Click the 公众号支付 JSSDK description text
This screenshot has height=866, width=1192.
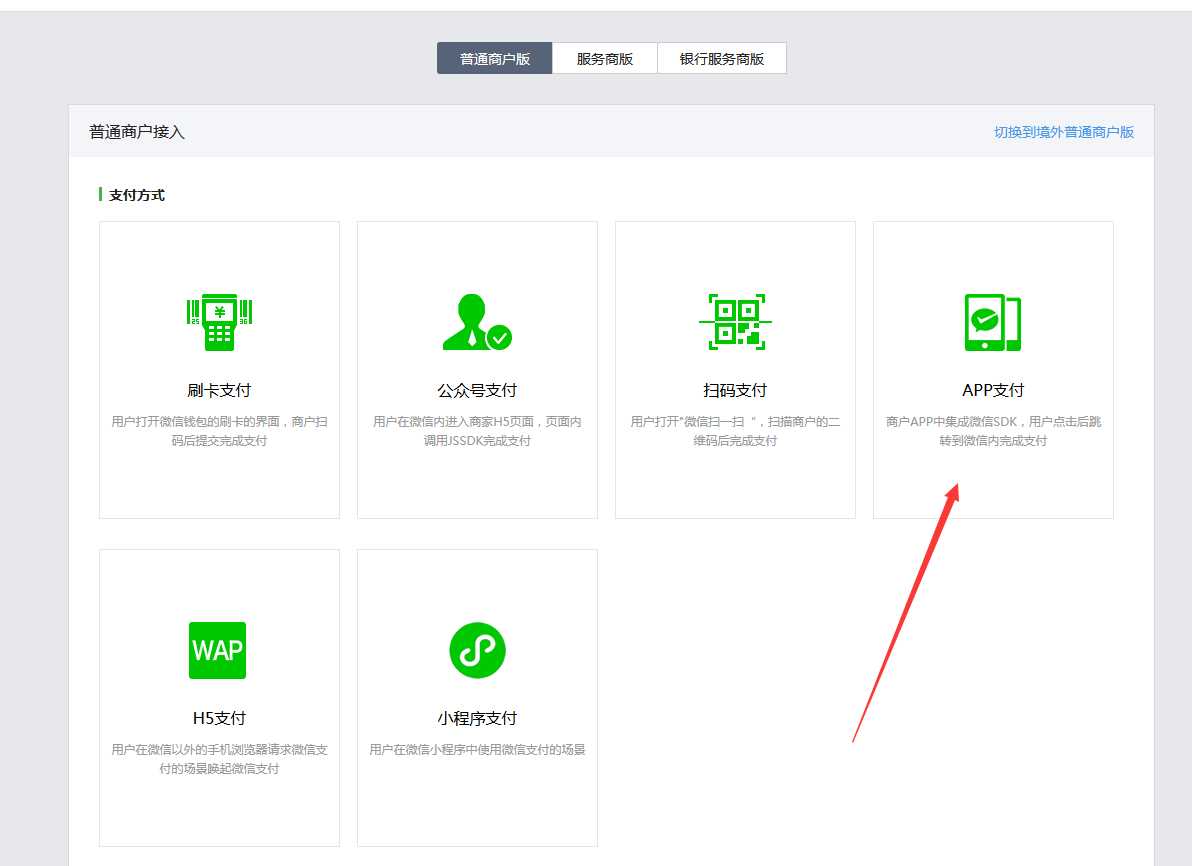click(477, 431)
